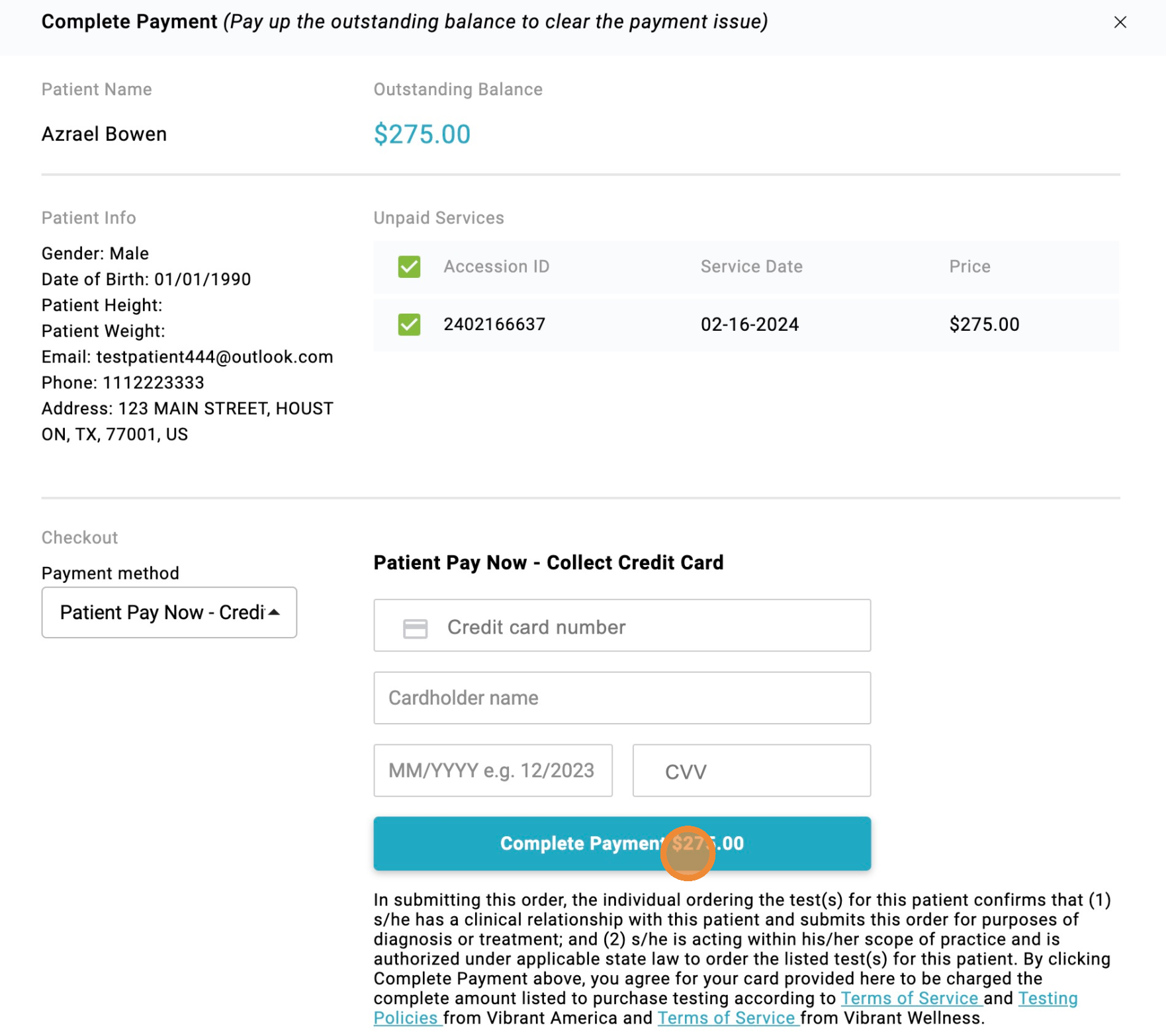Select the MM/YYYY expiration date field
The image size is (1166, 1036).
pyautogui.click(x=492, y=771)
